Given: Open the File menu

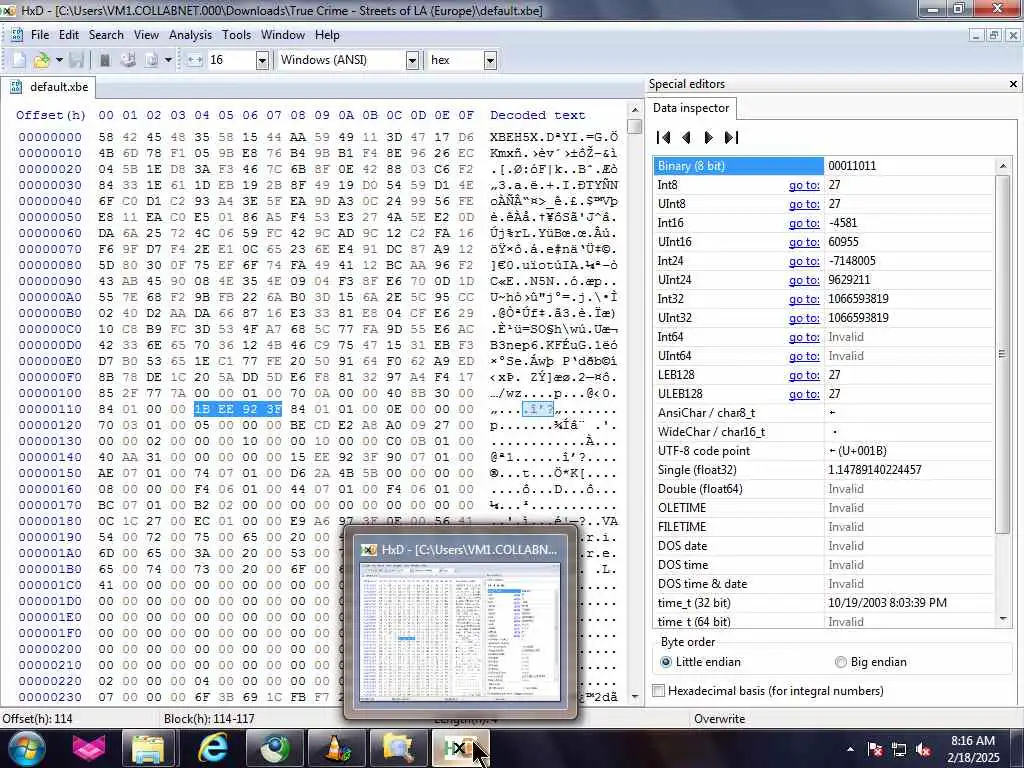Looking at the screenshot, I should pyautogui.click(x=40, y=35).
